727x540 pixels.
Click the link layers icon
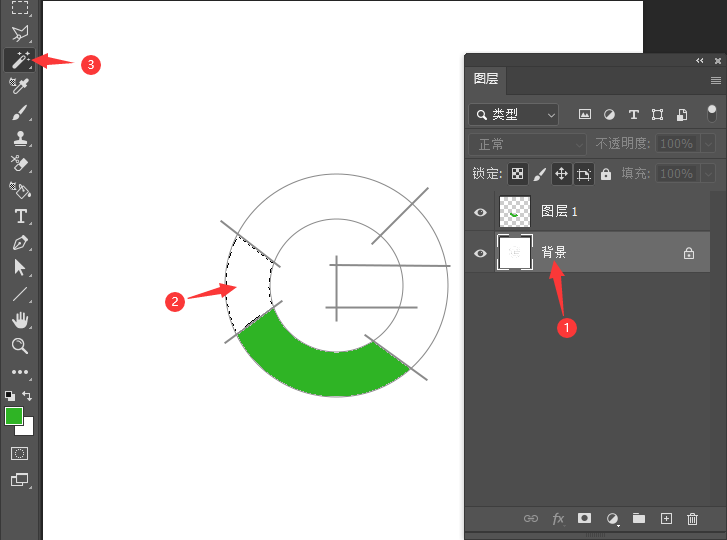pyautogui.click(x=531, y=518)
